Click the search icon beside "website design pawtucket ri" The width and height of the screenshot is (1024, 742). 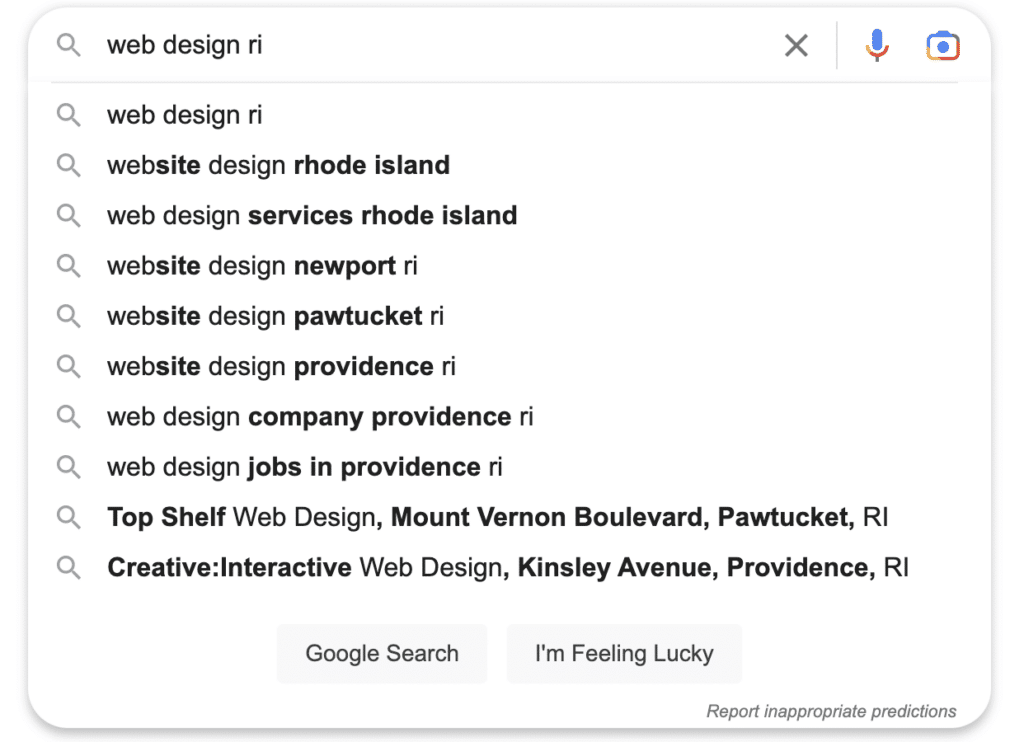(x=69, y=316)
